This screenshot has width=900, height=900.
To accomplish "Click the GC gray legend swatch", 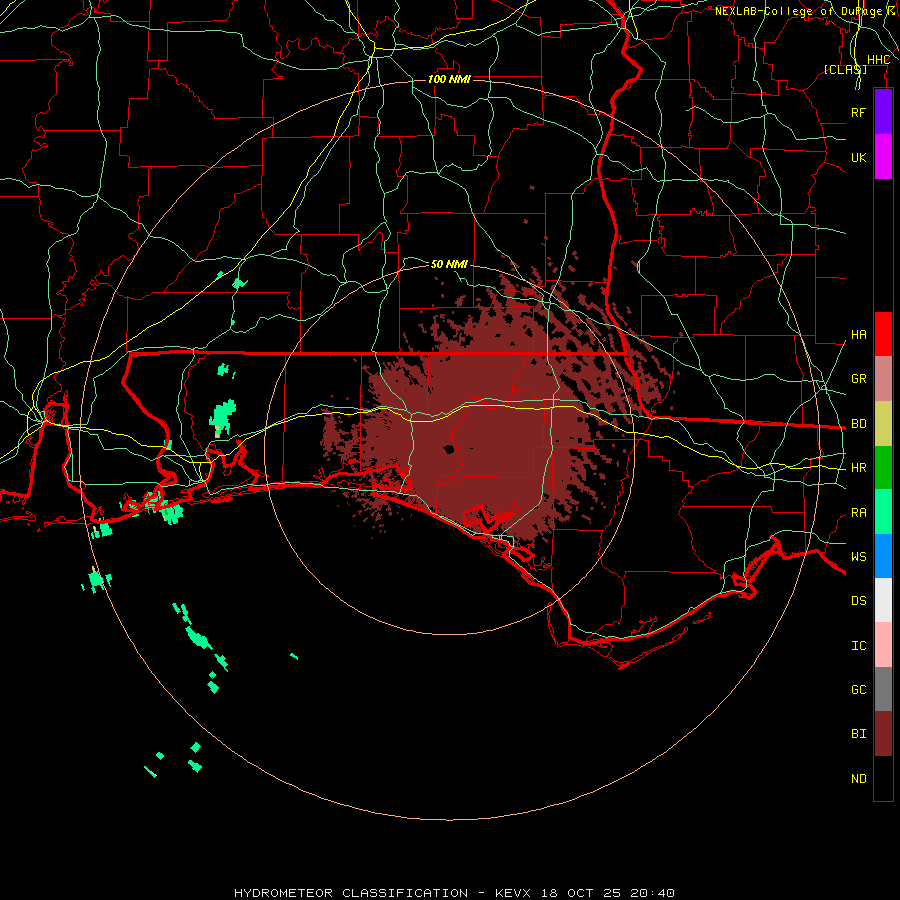I will 883,689.
